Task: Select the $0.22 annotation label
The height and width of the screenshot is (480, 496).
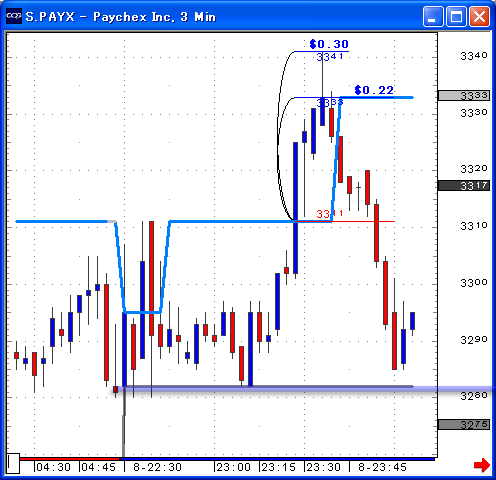Action: pyautogui.click(x=374, y=90)
